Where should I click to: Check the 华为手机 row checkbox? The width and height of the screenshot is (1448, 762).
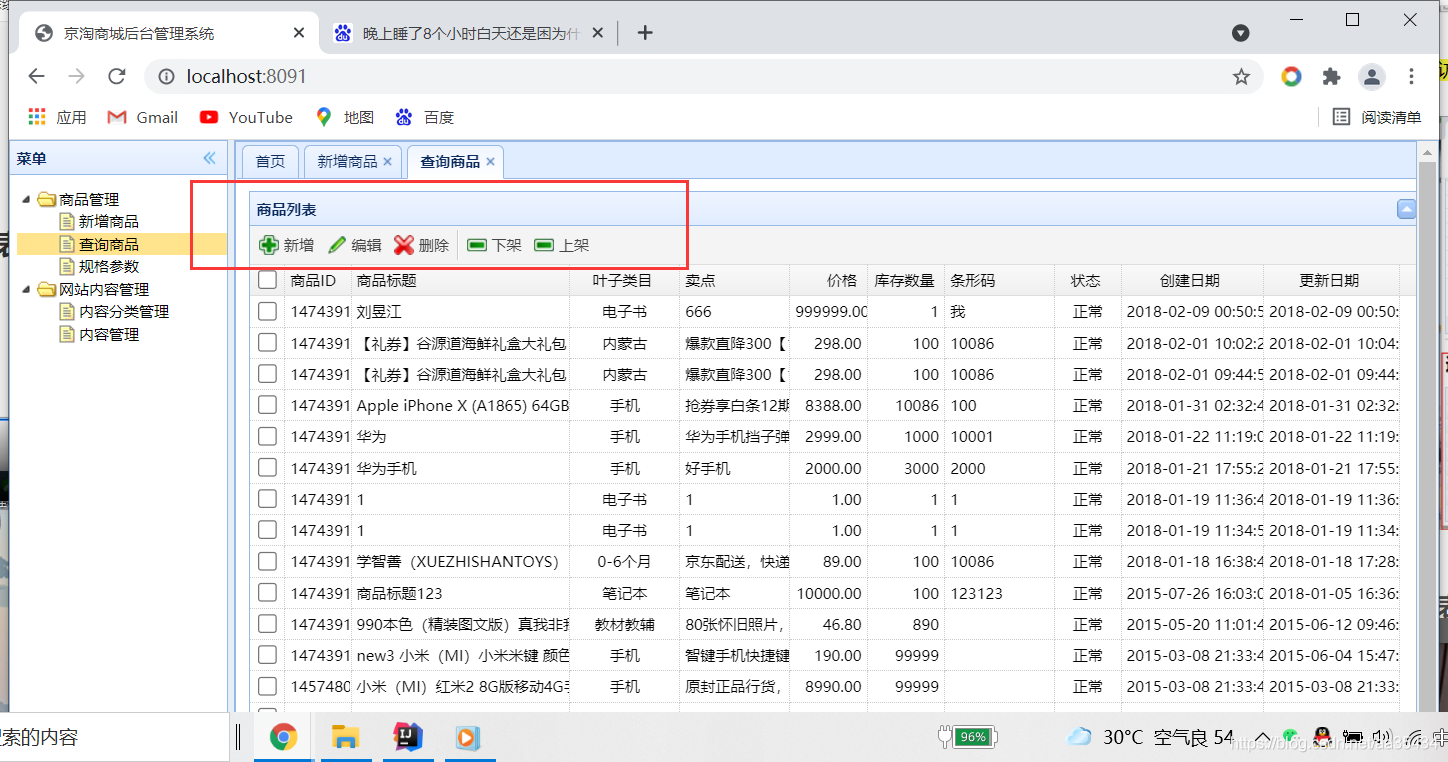point(267,467)
